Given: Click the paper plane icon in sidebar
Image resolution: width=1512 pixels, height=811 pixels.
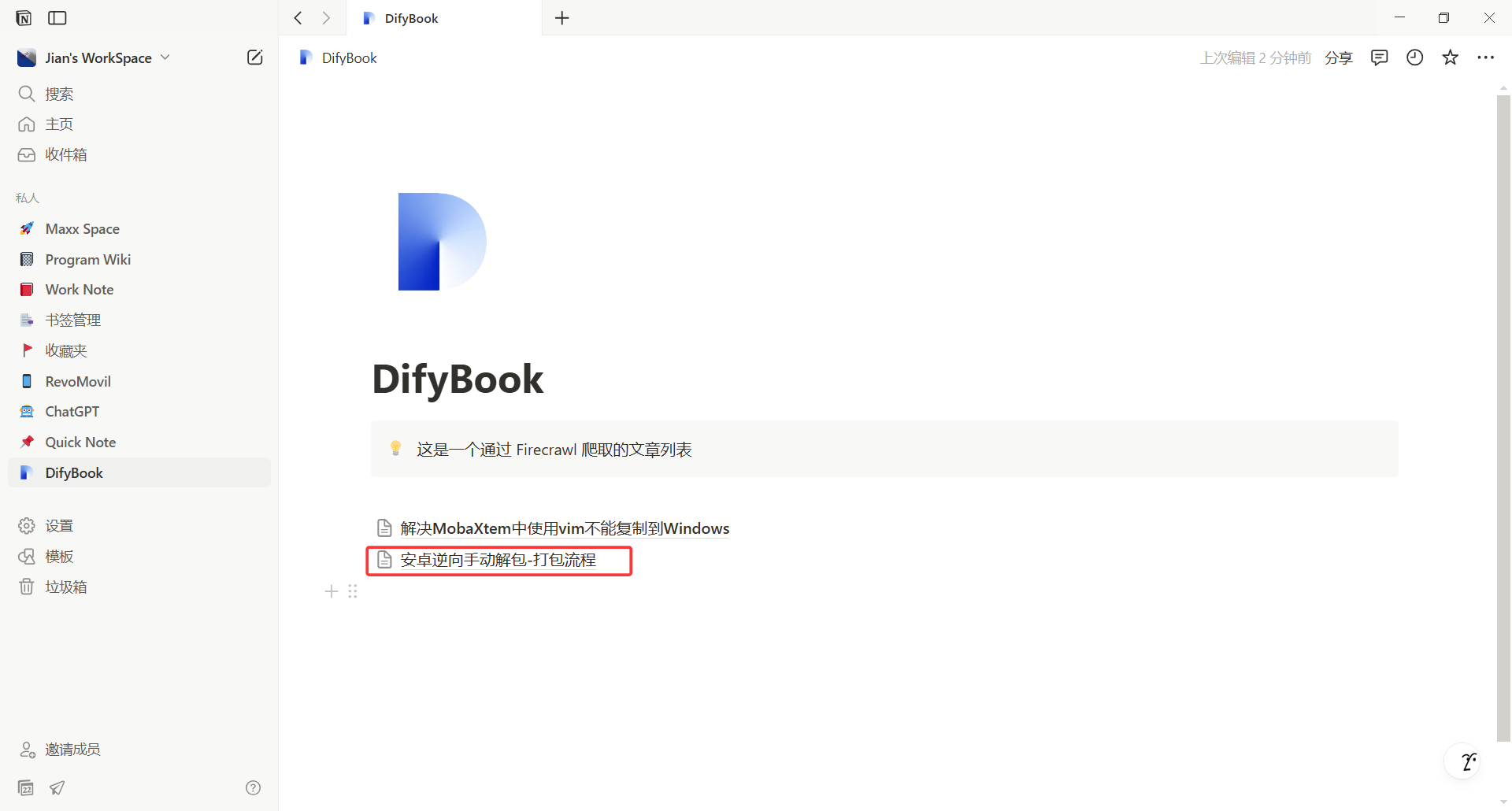Looking at the screenshot, I should [x=57, y=787].
